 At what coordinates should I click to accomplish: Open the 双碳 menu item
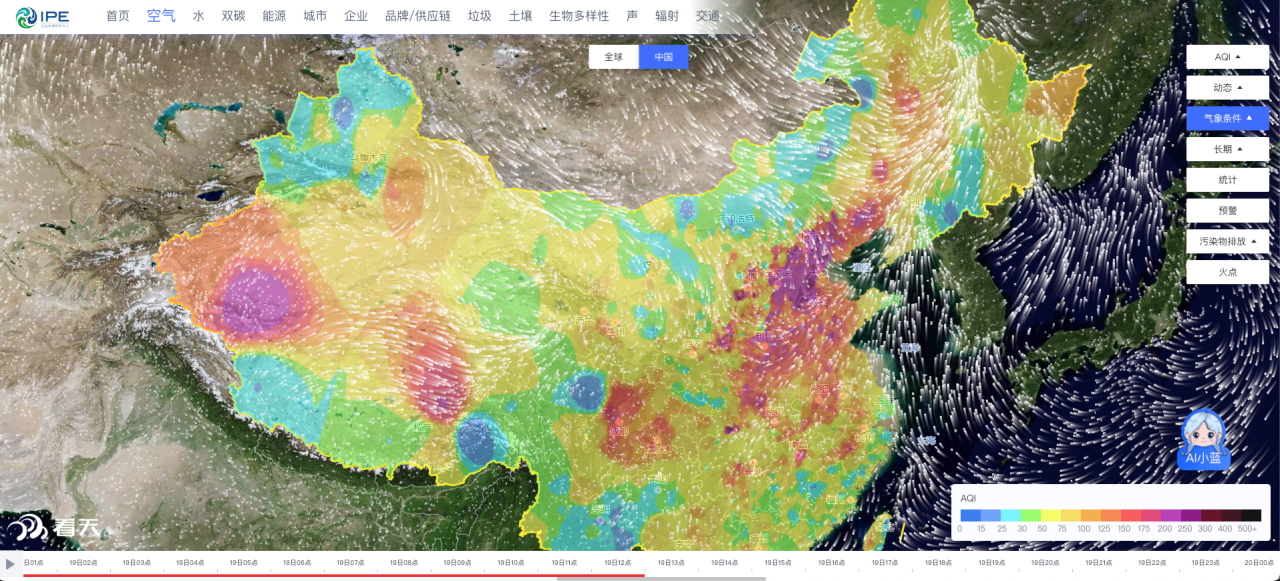(x=233, y=16)
